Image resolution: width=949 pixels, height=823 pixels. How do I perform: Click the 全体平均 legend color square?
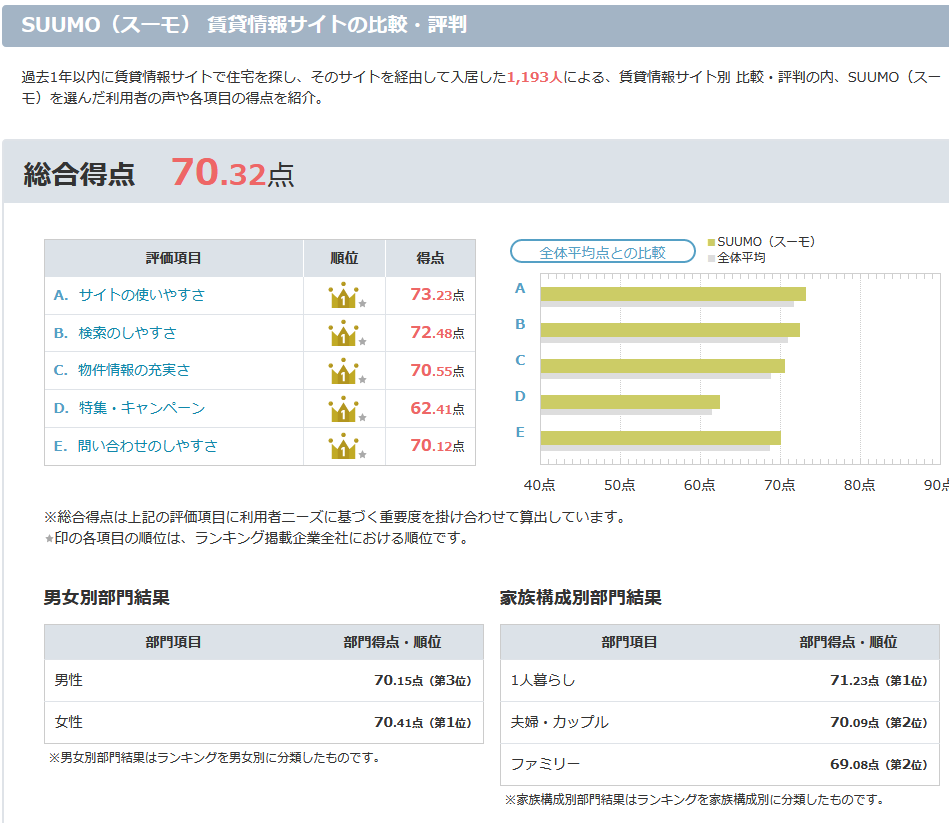711,258
